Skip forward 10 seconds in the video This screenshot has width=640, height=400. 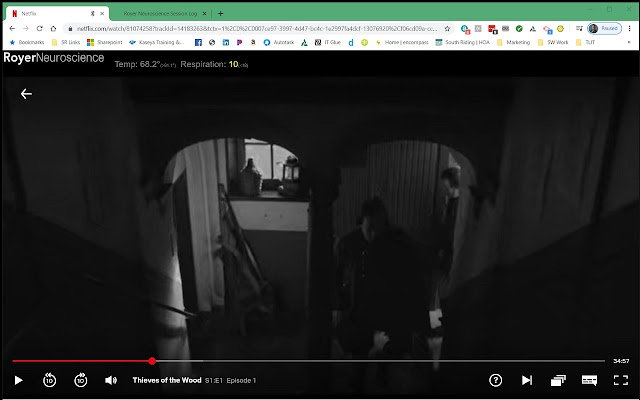(81, 380)
